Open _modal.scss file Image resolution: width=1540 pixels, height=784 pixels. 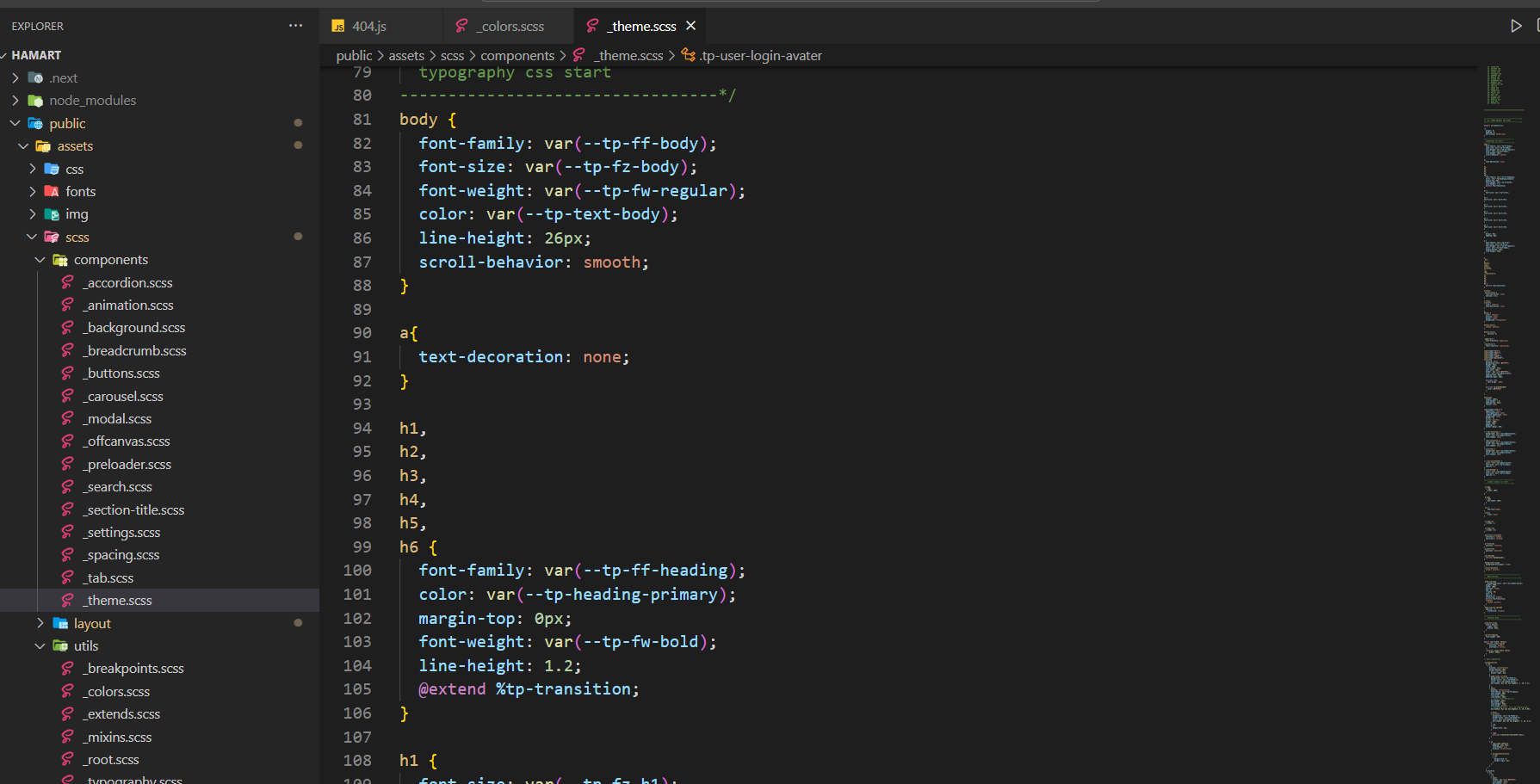click(x=117, y=418)
